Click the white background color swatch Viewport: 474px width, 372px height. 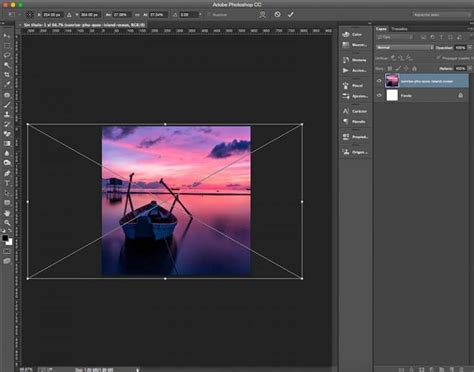(x=10, y=242)
